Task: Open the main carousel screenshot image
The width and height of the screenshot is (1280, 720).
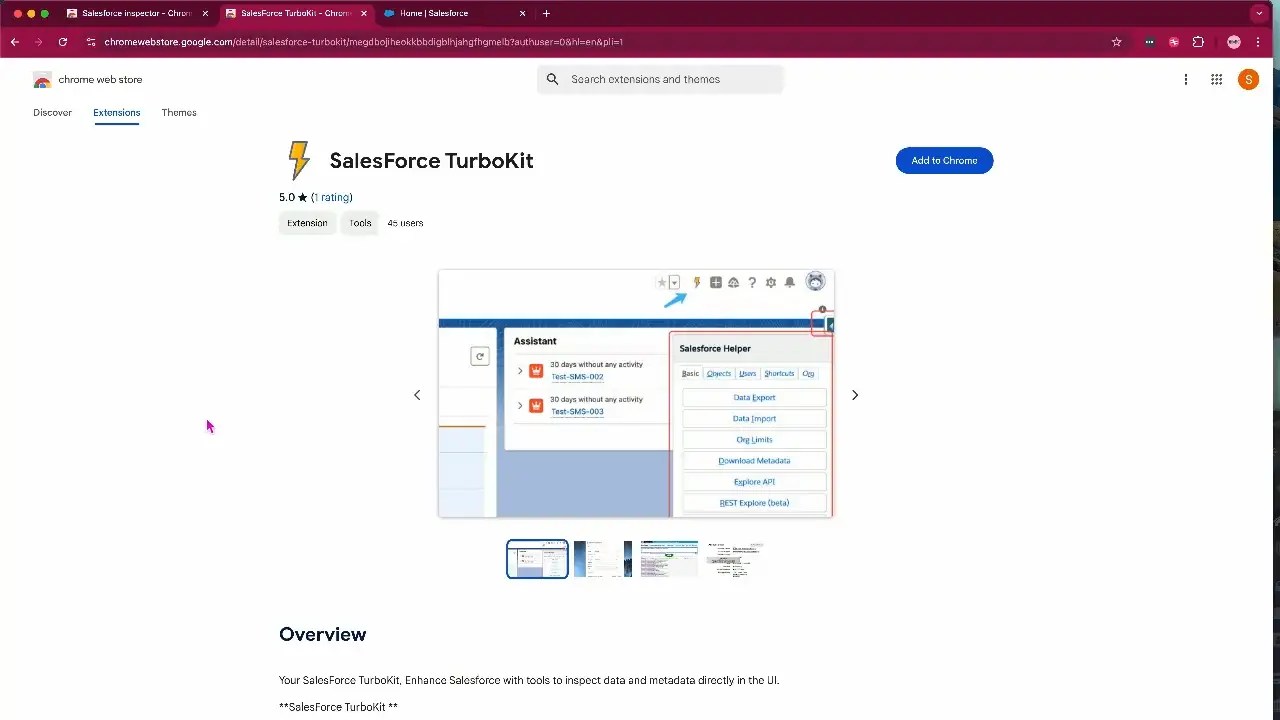Action: coord(636,393)
